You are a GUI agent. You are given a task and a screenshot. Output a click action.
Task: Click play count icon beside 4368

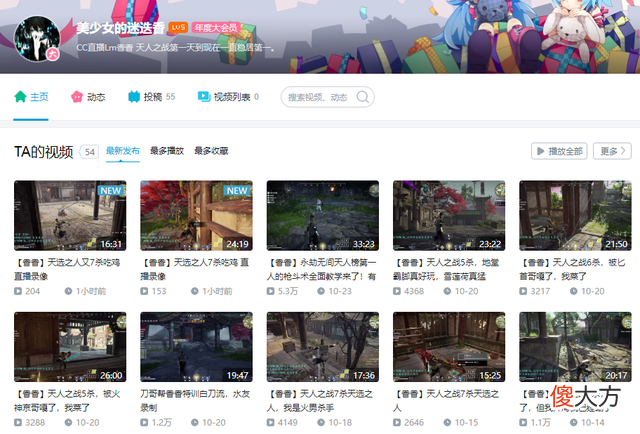click(x=397, y=291)
